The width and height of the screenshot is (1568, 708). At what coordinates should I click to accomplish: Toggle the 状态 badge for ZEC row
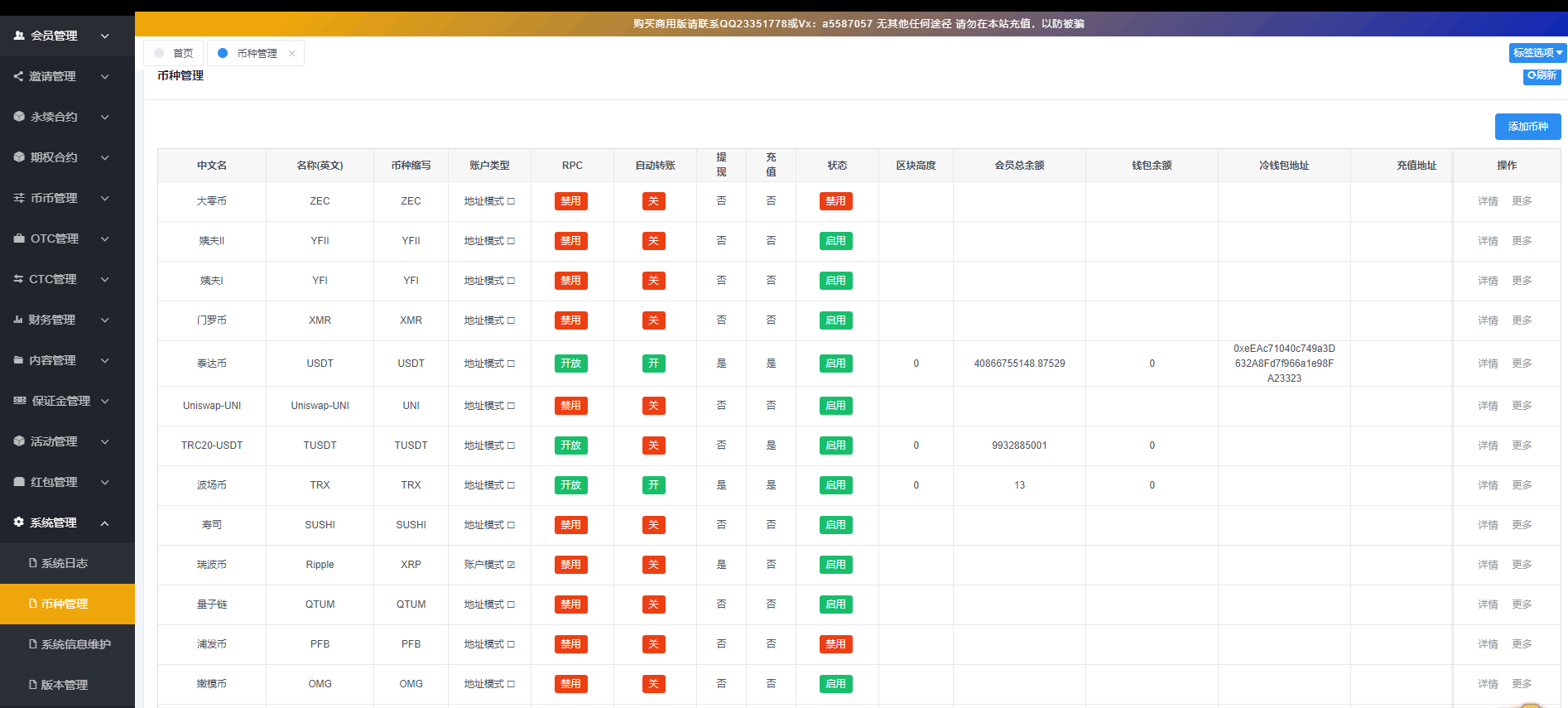point(835,201)
